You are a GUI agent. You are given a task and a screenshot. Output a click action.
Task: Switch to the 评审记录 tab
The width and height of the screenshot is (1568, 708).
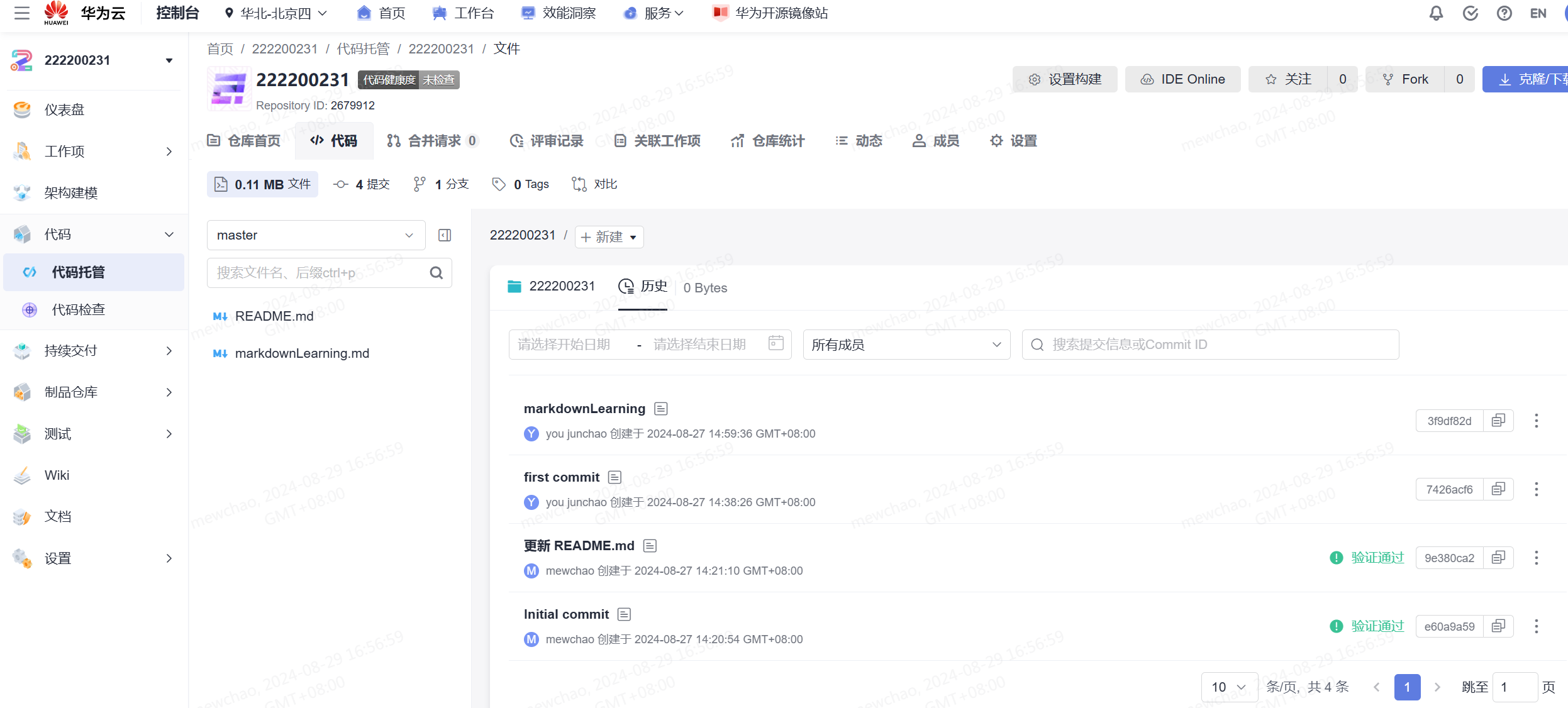547,141
